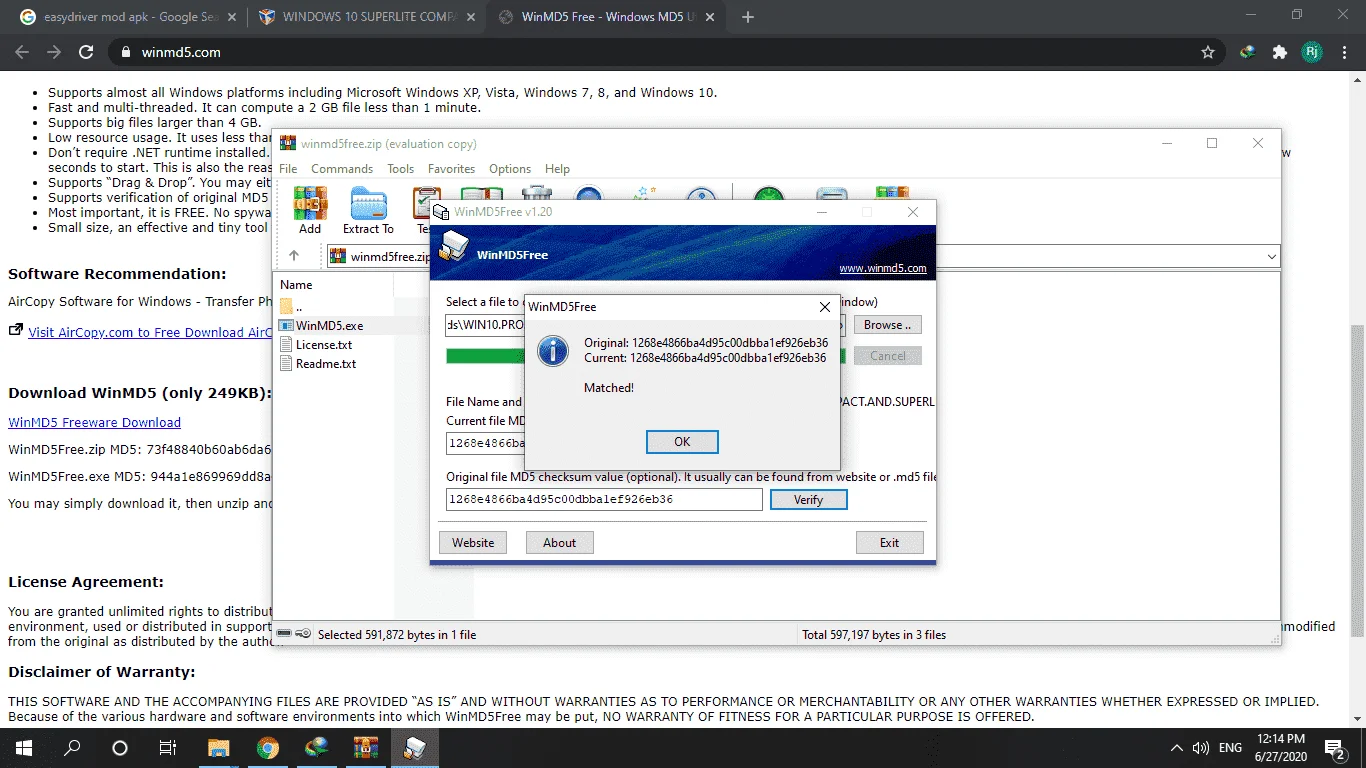Open the www.winmd5.com banner link
The height and width of the screenshot is (768, 1366).
[x=882, y=268]
